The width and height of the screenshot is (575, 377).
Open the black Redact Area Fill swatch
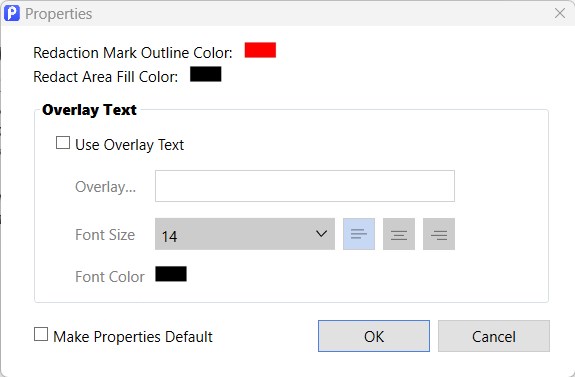(206, 74)
